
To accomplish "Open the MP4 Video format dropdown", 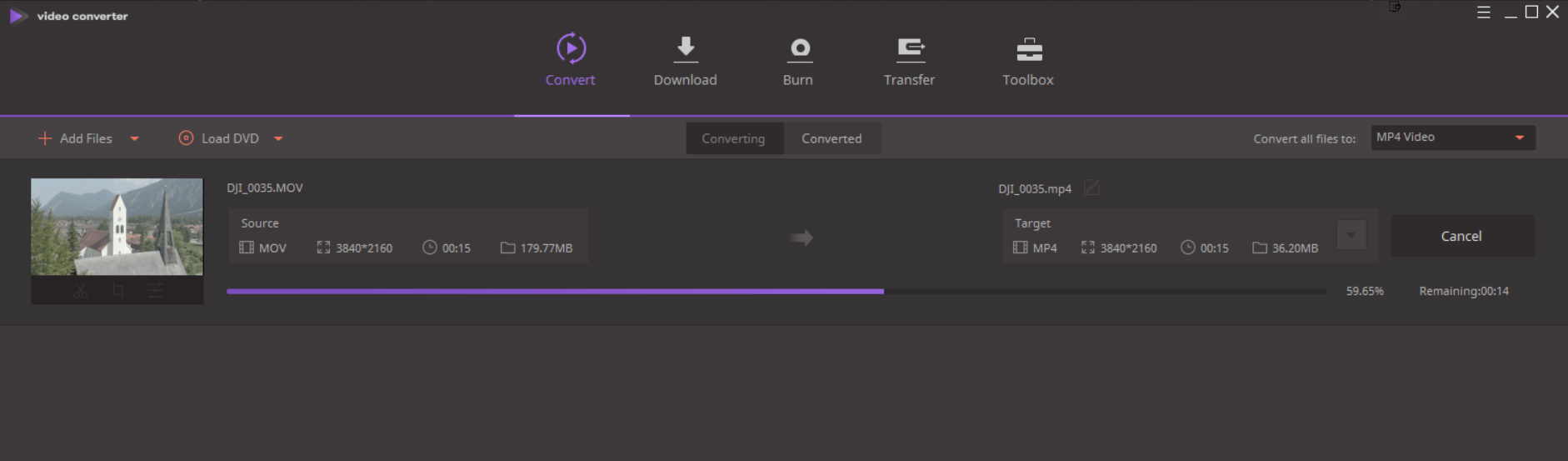I will pyautogui.click(x=1453, y=138).
